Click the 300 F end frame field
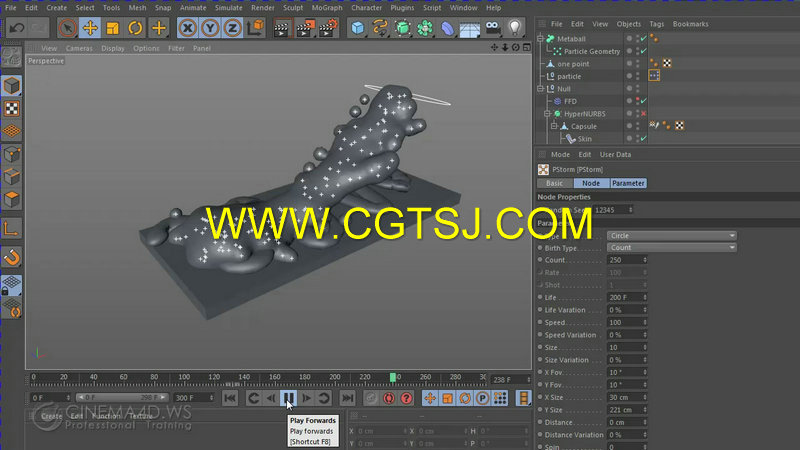 (x=194, y=397)
